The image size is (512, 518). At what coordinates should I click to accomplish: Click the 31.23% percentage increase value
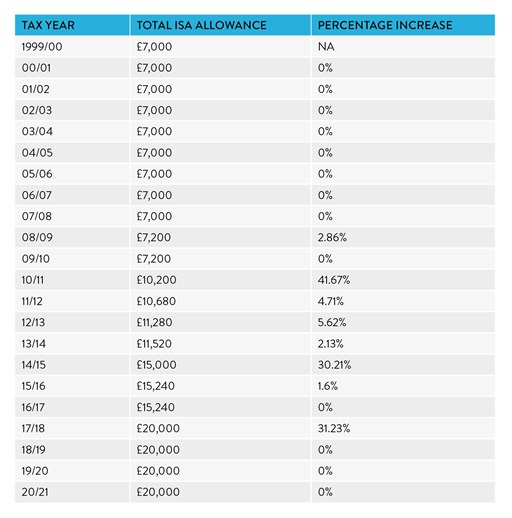(334, 428)
